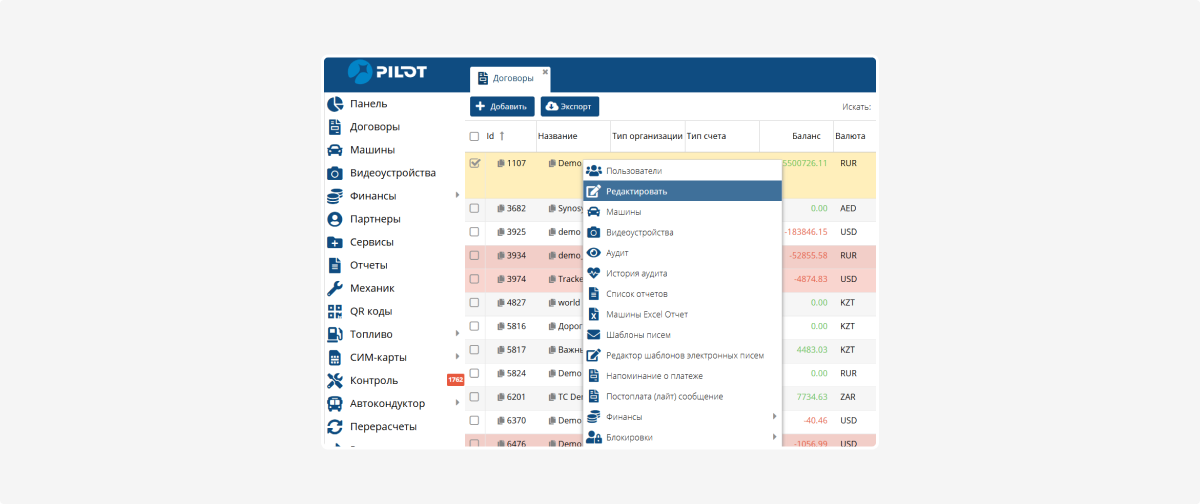Viewport: 1200px width, 504px height.
Task: Click the Добавить button
Action: 502,106
